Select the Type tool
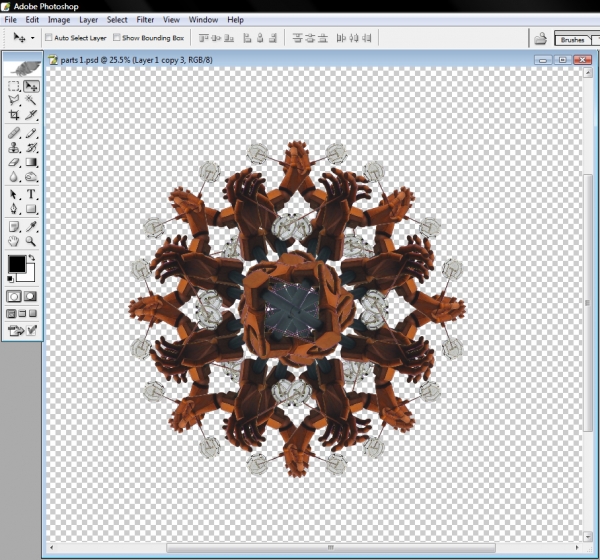The width and height of the screenshot is (600, 560). [x=31, y=194]
